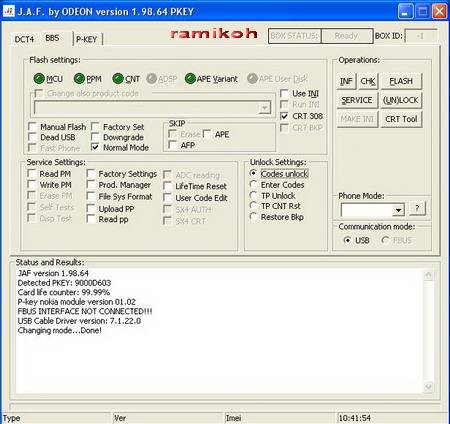
Task: Click the BOX ID field
Action: tap(421, 36)
